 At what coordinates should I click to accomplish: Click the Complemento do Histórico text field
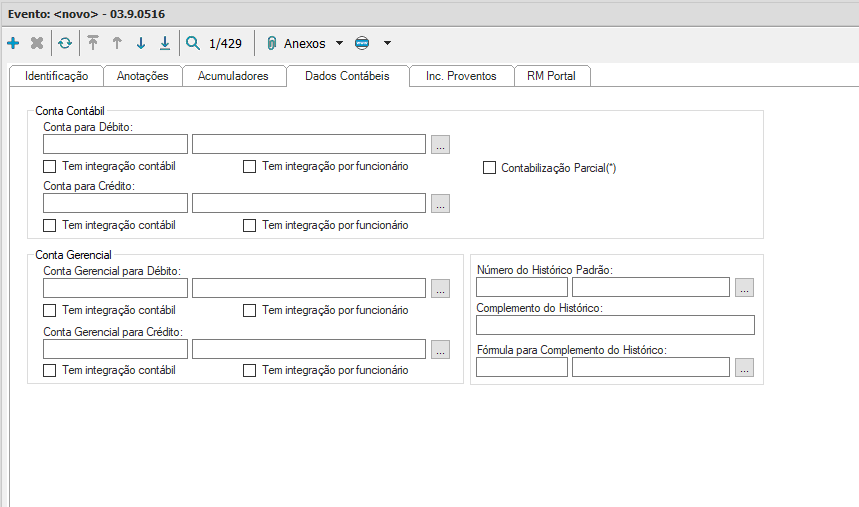[615, 324]
